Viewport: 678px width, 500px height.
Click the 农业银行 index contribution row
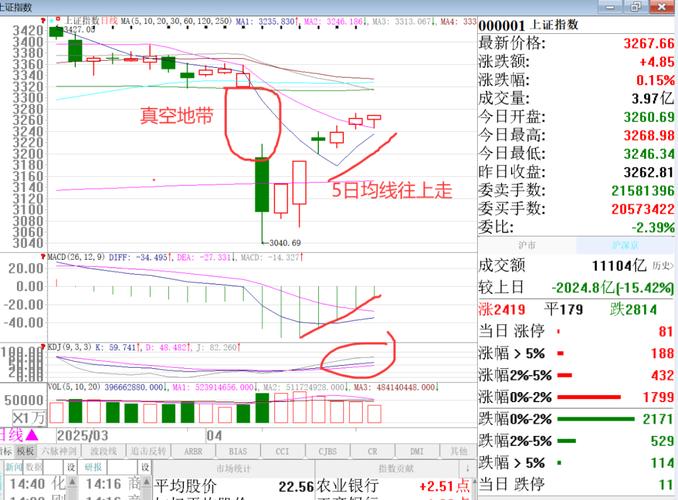point(393,486)
